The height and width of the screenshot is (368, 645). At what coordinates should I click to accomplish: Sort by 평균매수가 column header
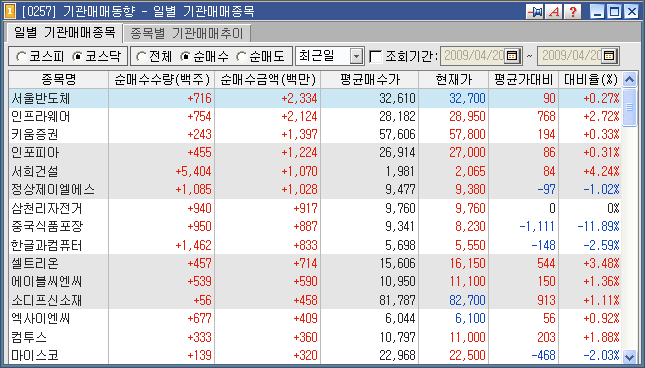click(369, 79)
